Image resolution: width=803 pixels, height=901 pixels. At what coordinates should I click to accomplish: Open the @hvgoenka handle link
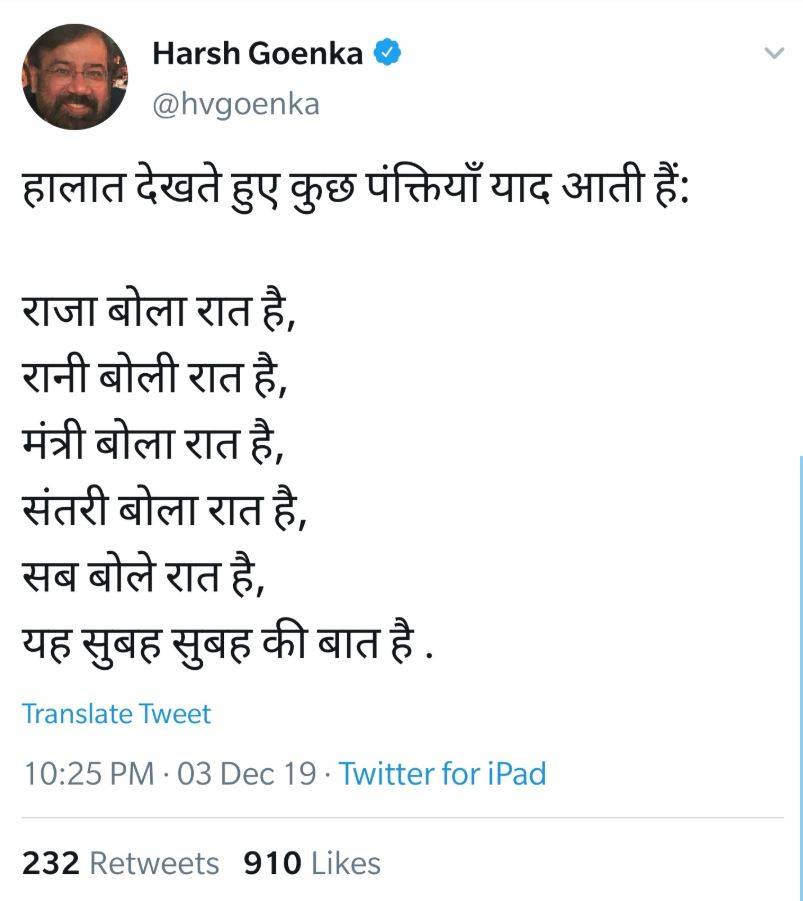click(x=235, y=103)
